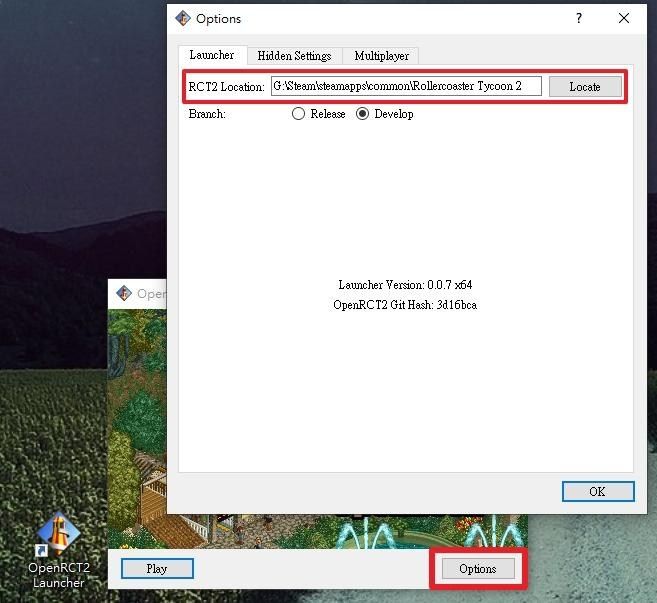Open Options from the launcher window
Screen dimensions: 657x603
(477, 568)
